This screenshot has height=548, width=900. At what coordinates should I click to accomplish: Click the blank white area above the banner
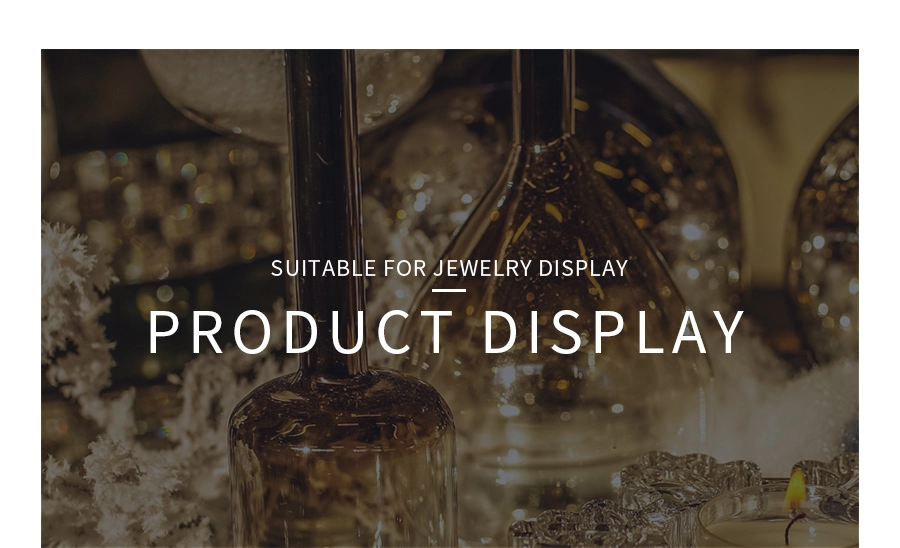[x=450, y=24]
